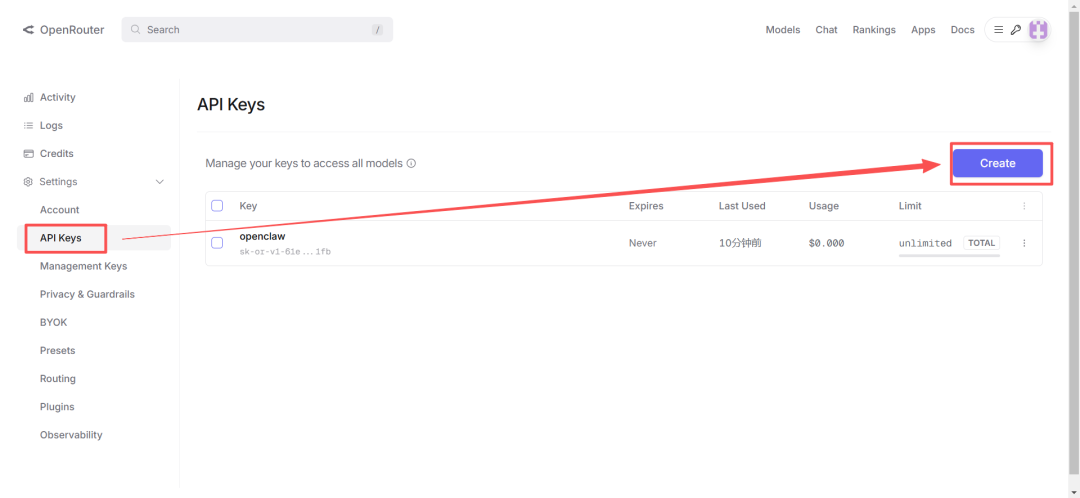
Task: Open table header three-dot menu
Action: point(1024,206)
